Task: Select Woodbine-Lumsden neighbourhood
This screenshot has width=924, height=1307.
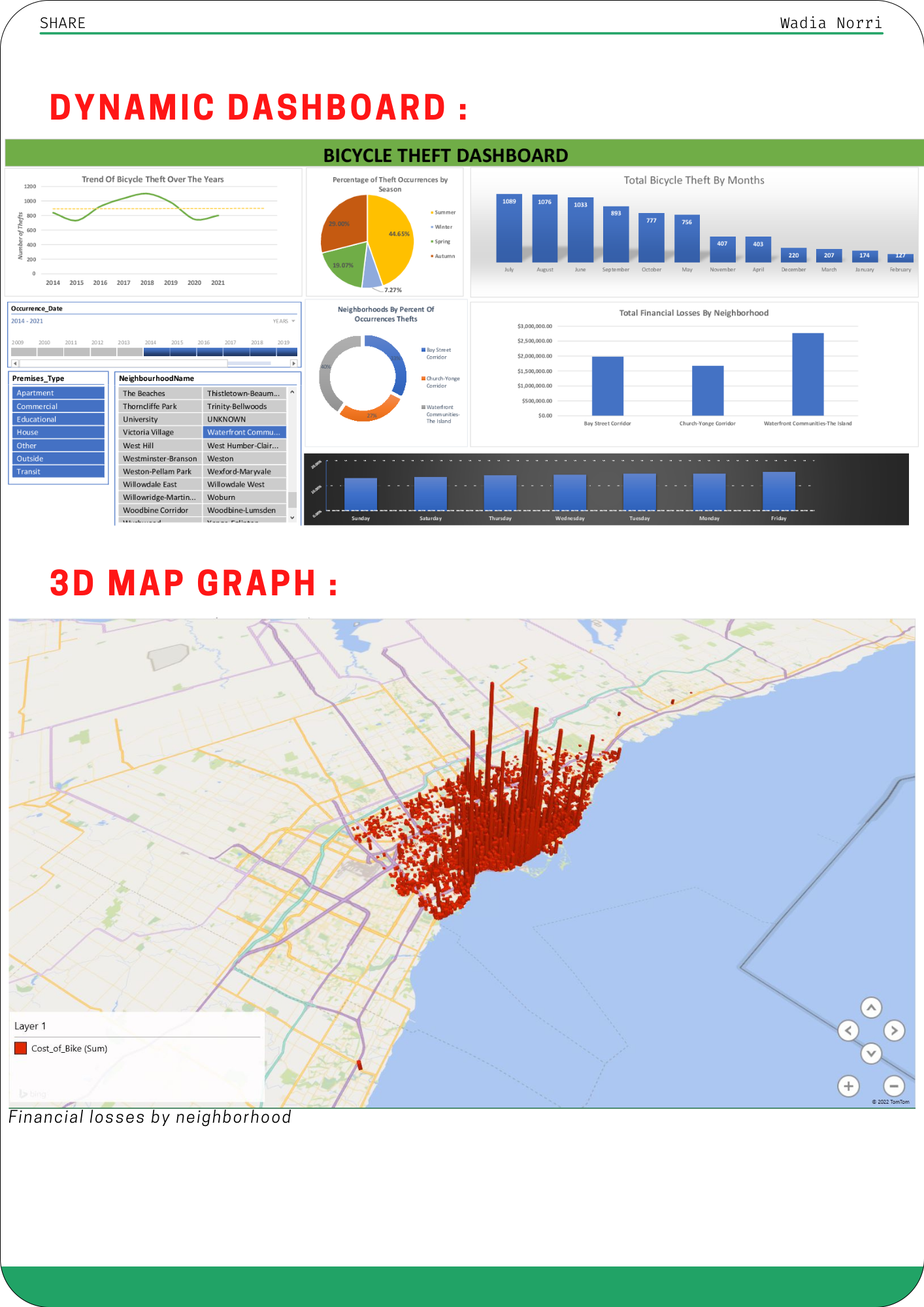Action: [244, 510]
